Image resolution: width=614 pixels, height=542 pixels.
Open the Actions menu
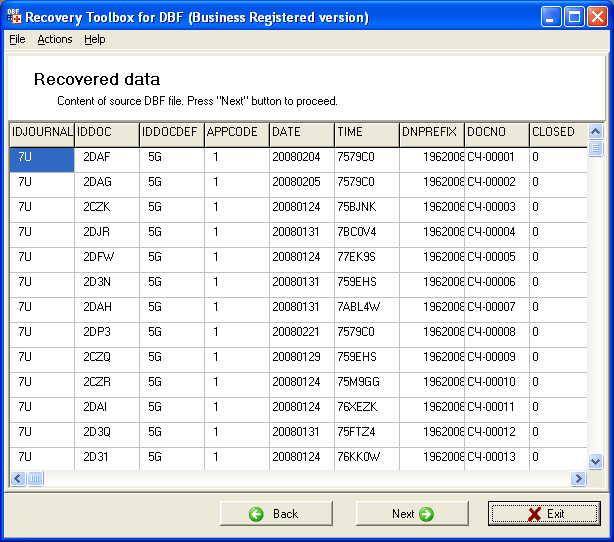click(x=55, y=39)
